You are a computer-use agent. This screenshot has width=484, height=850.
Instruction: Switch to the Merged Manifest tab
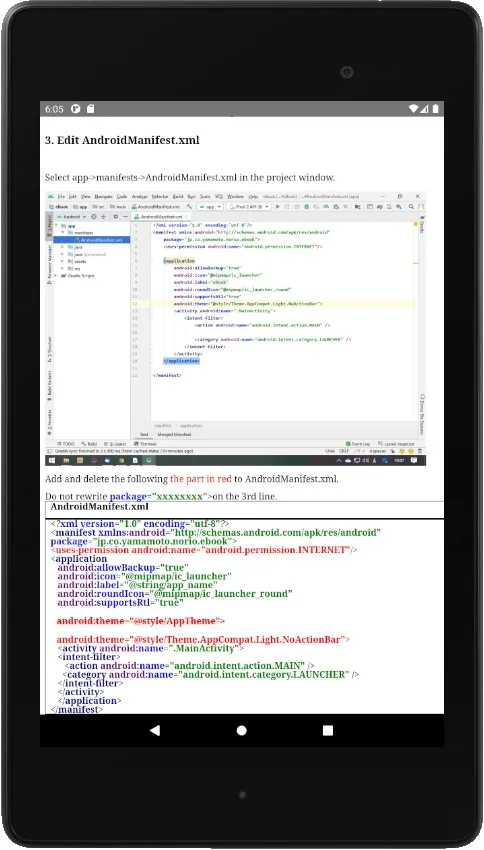(173, 435)
